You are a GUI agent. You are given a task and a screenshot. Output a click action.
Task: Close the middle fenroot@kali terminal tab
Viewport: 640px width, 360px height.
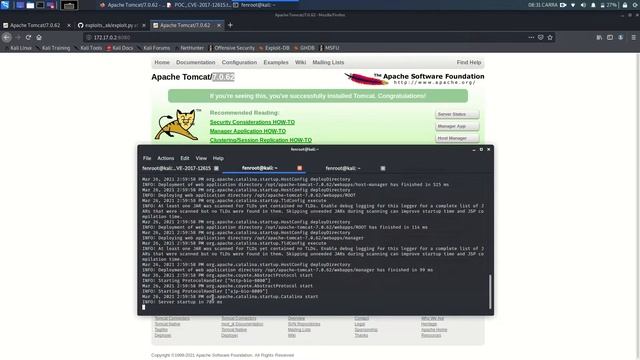[300, 168]
